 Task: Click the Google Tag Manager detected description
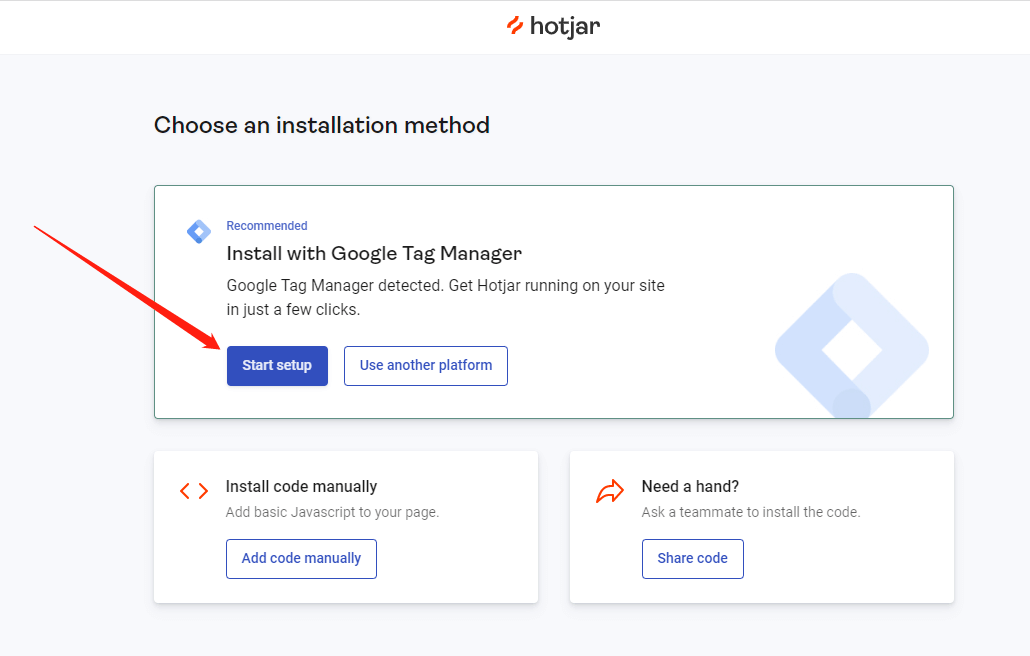pos(445,297)
